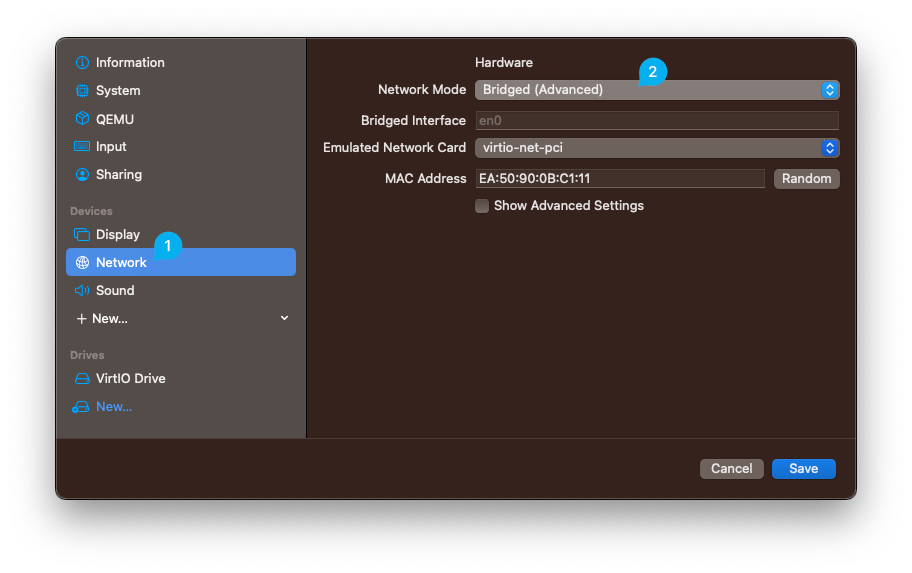Click the Bridged Interface en0 field
The height and width of the screenshot is (573, 912).
pos(657,120)
